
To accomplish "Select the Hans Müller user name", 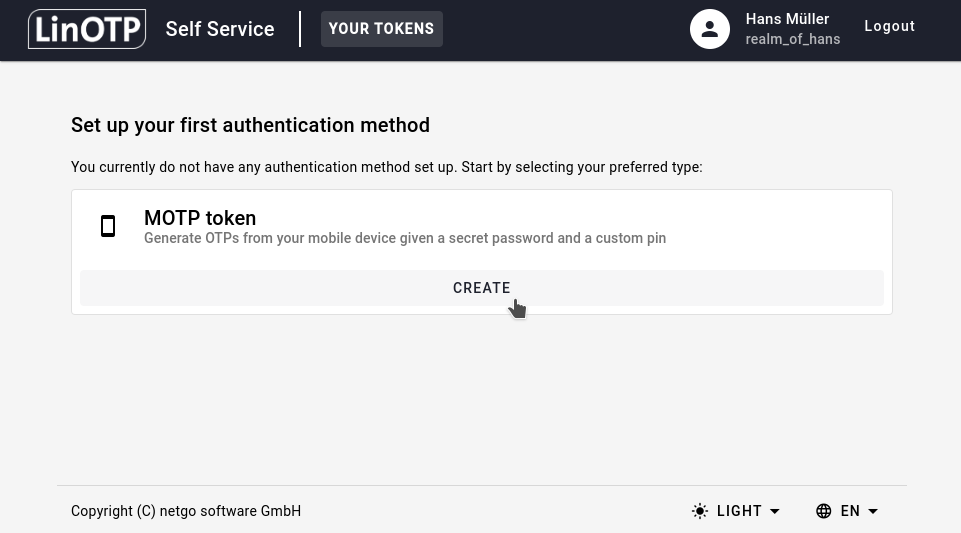I will coord(787,19).
